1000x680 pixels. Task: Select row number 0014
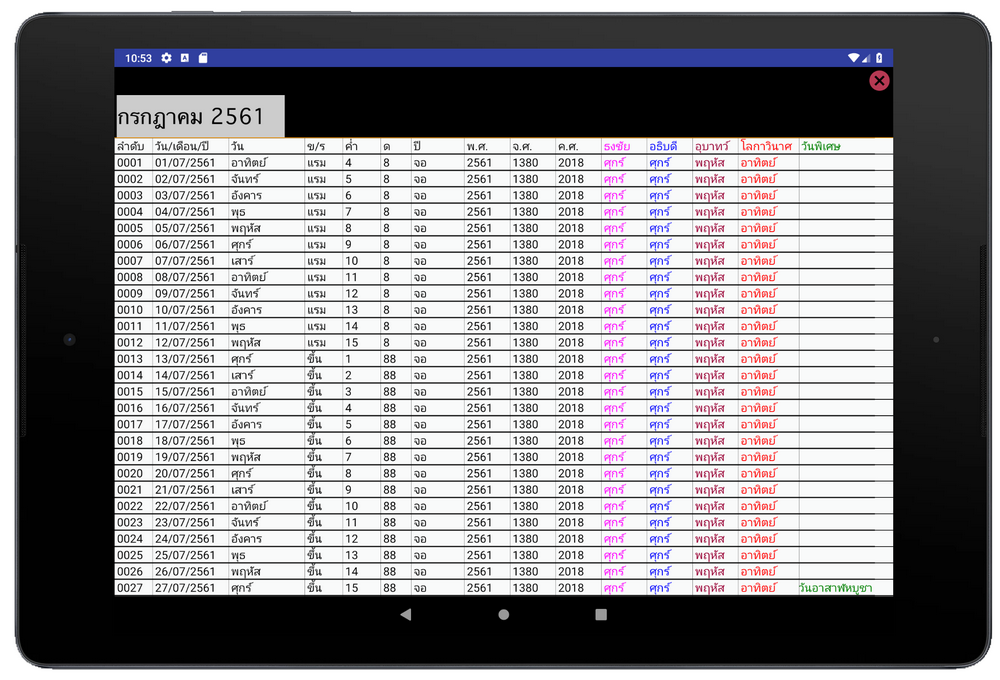pyautogui.click(x=130, y=376)
